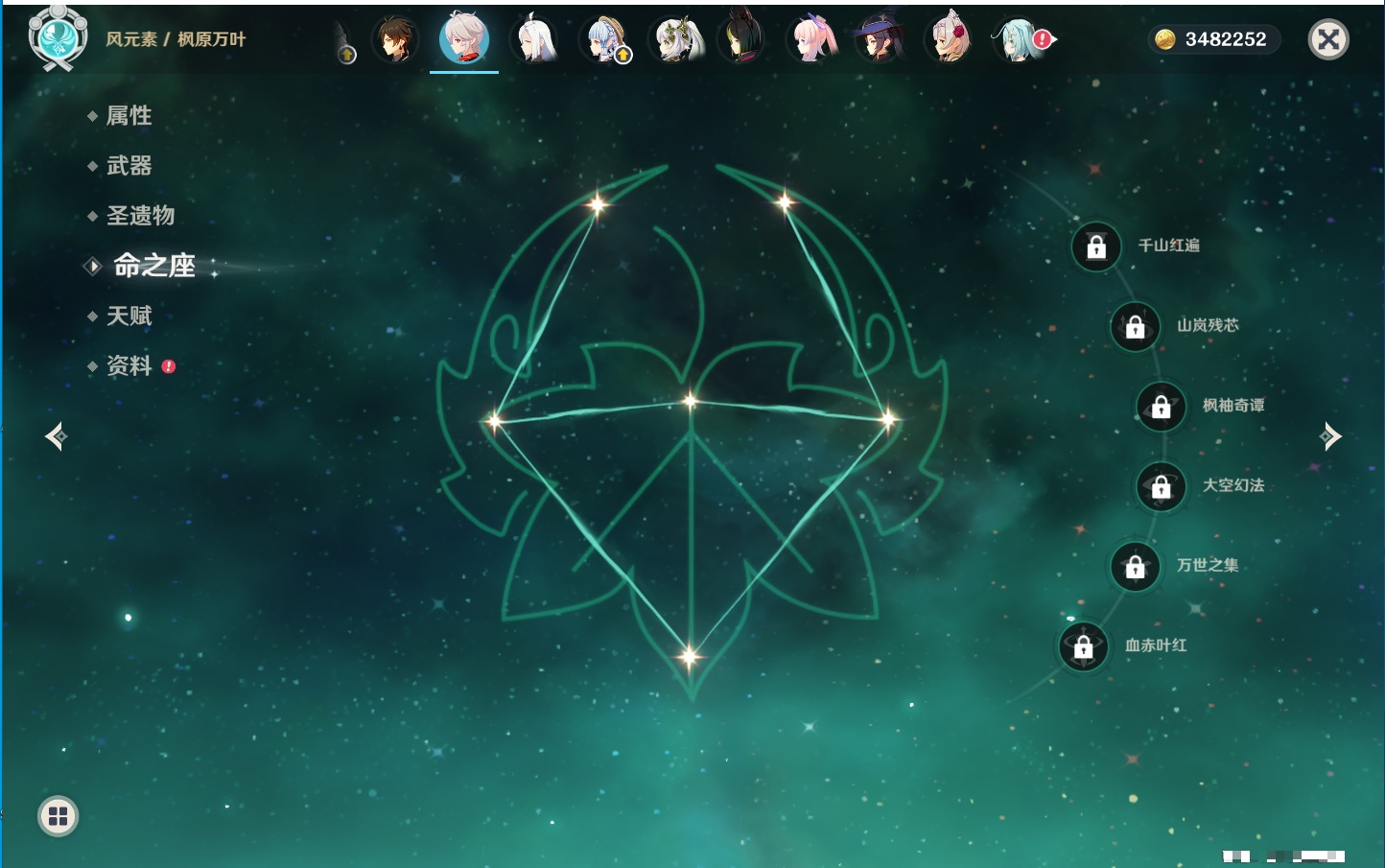The image size is (1385, 868).
Task: Click the Mora coin balance 3482252
Action: click(1214, 39)
